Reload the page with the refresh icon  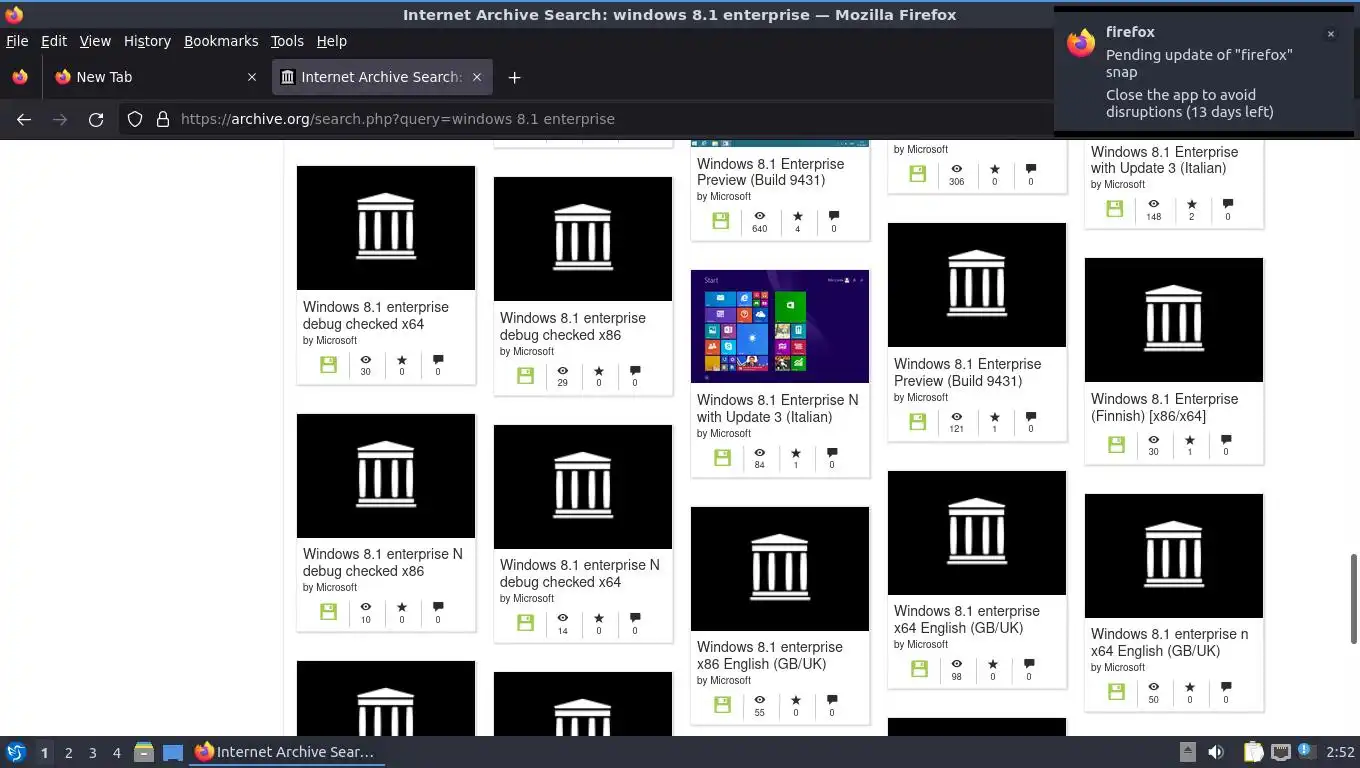click(96, 119)
